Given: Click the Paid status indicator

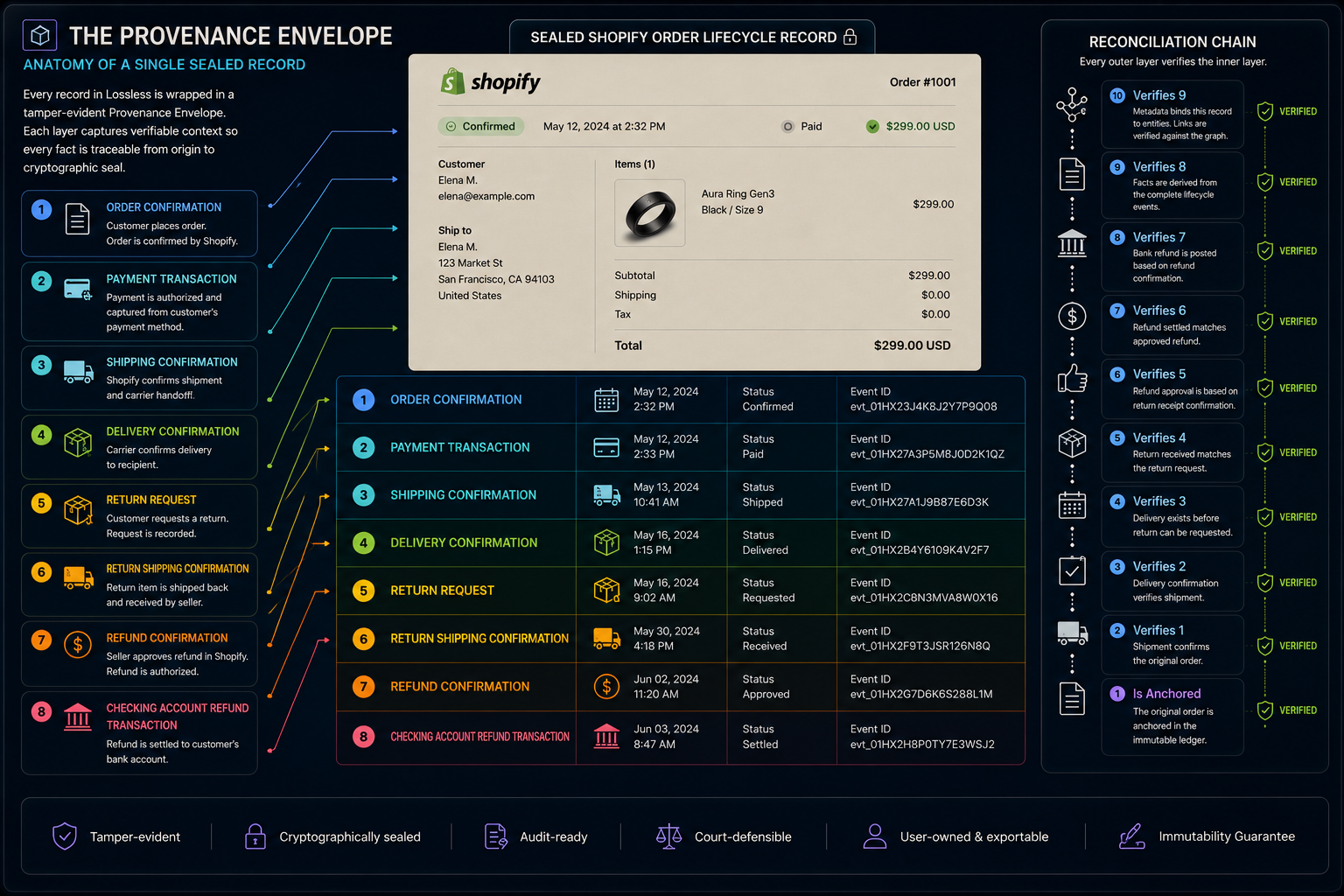Looking at the screenshot, I should [x=802, y=126].
